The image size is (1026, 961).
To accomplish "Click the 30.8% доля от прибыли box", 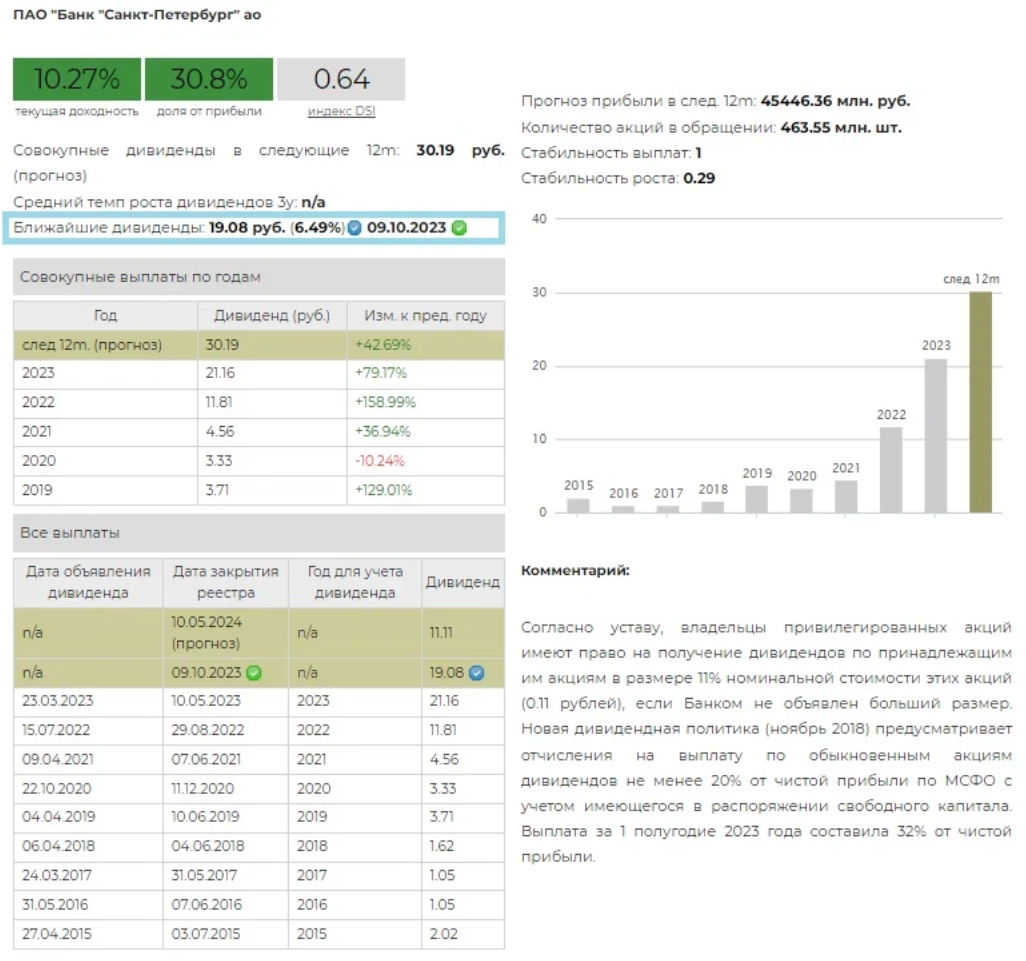I will click(x=208, y=80).
